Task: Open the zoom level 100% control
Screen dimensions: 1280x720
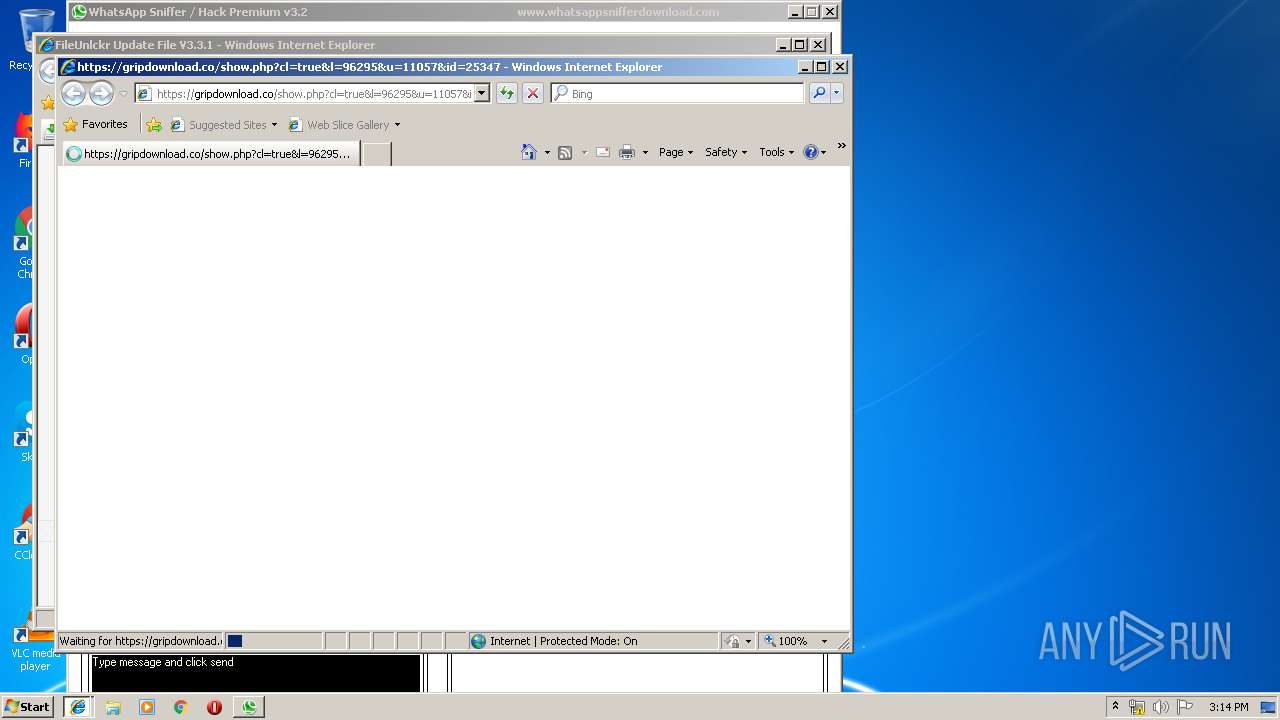Action: [787, 641]
